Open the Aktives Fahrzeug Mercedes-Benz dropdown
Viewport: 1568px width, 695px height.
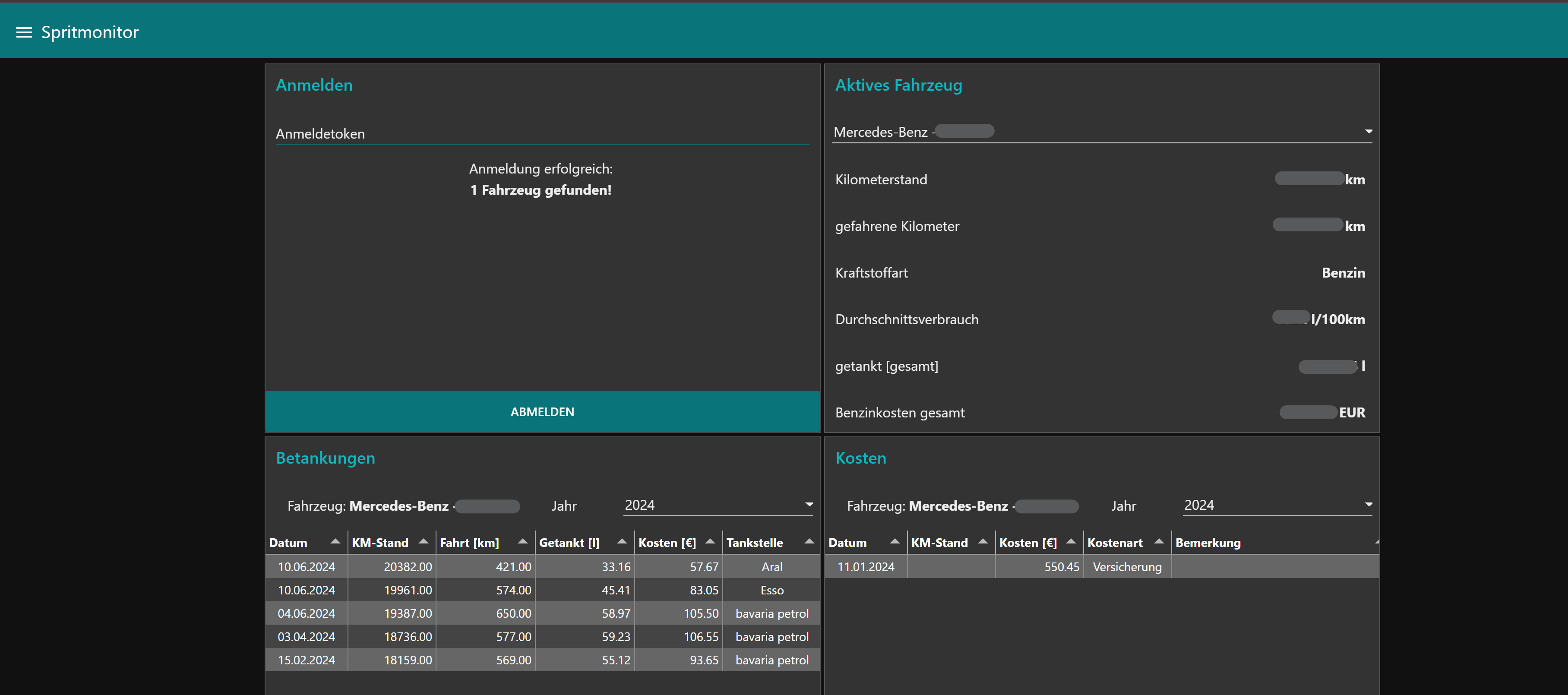[x=1101, y=132]
